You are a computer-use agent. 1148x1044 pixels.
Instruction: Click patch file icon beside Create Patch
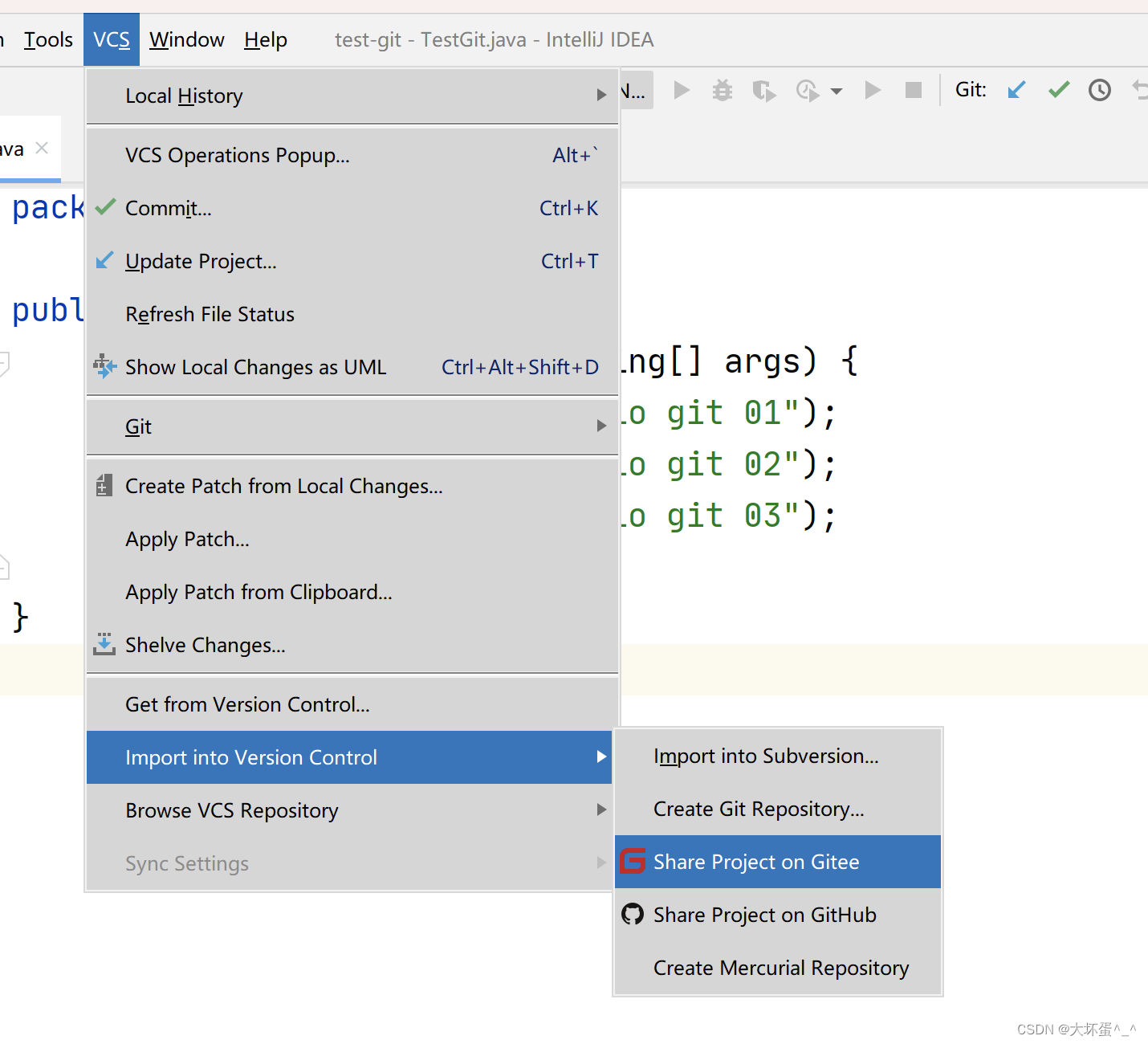104,485
